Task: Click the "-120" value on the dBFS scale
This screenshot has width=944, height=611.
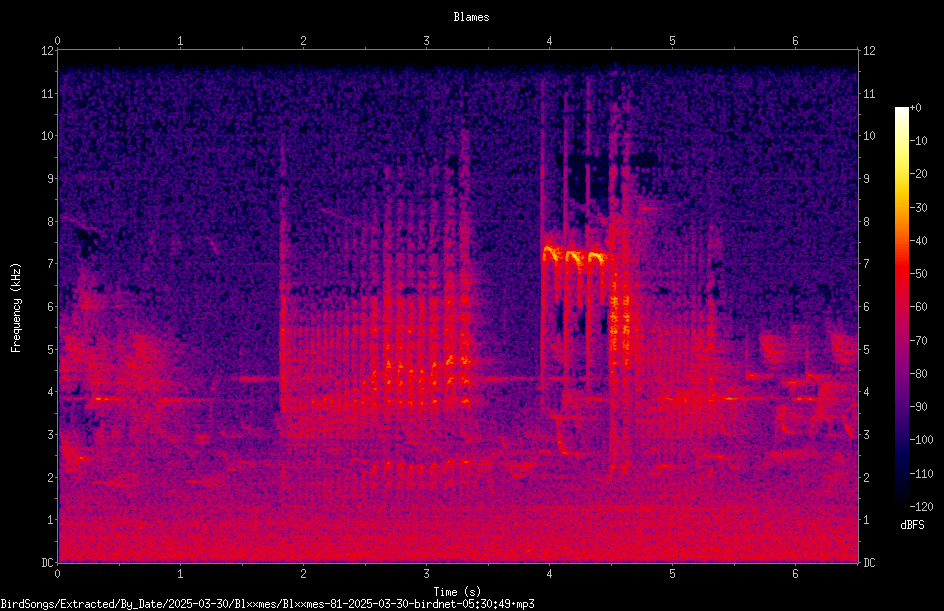Action: point(921,507)
